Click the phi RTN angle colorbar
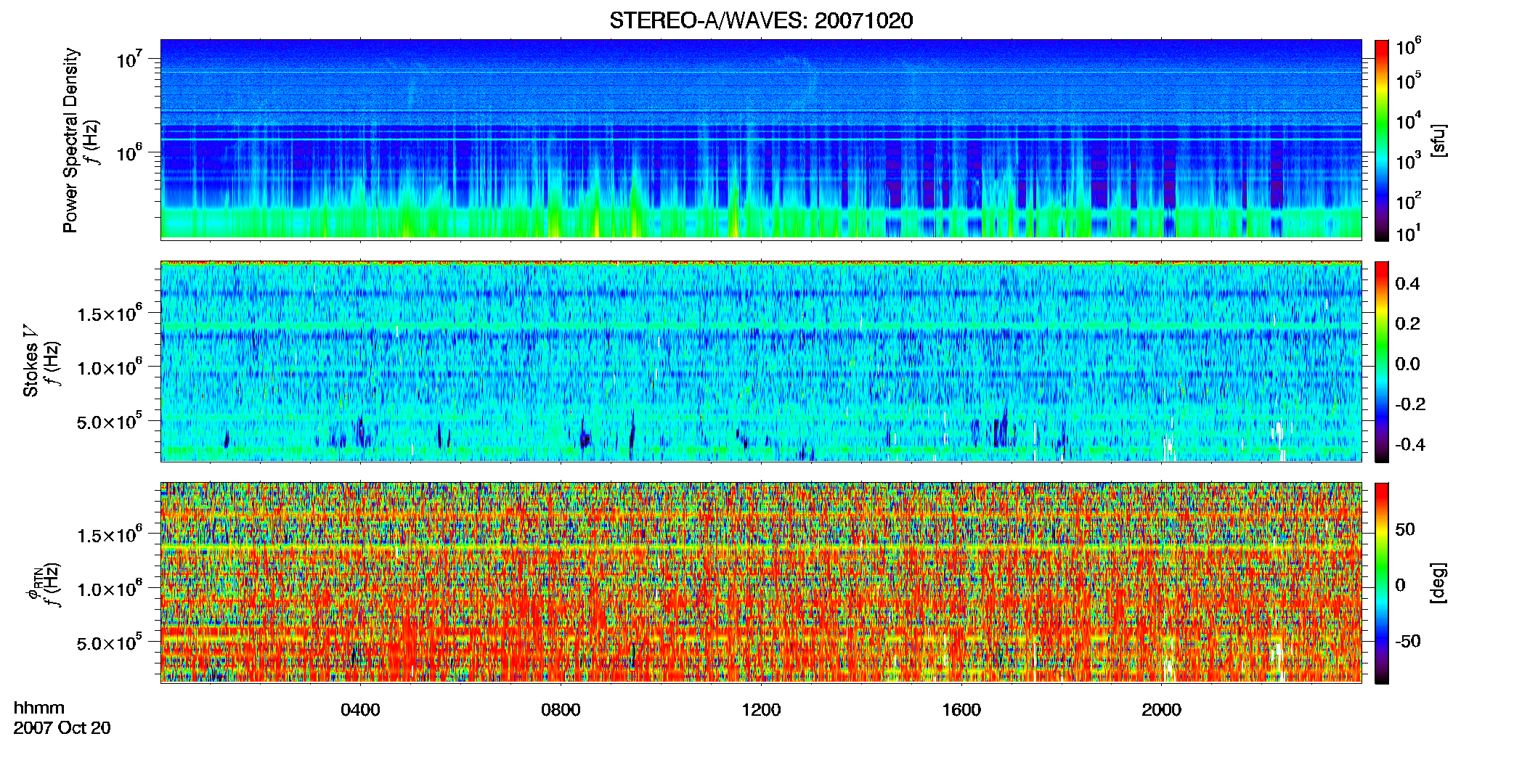Image resolution: width=1522 pixels, height=784 pixels. tap(1382, 583)
